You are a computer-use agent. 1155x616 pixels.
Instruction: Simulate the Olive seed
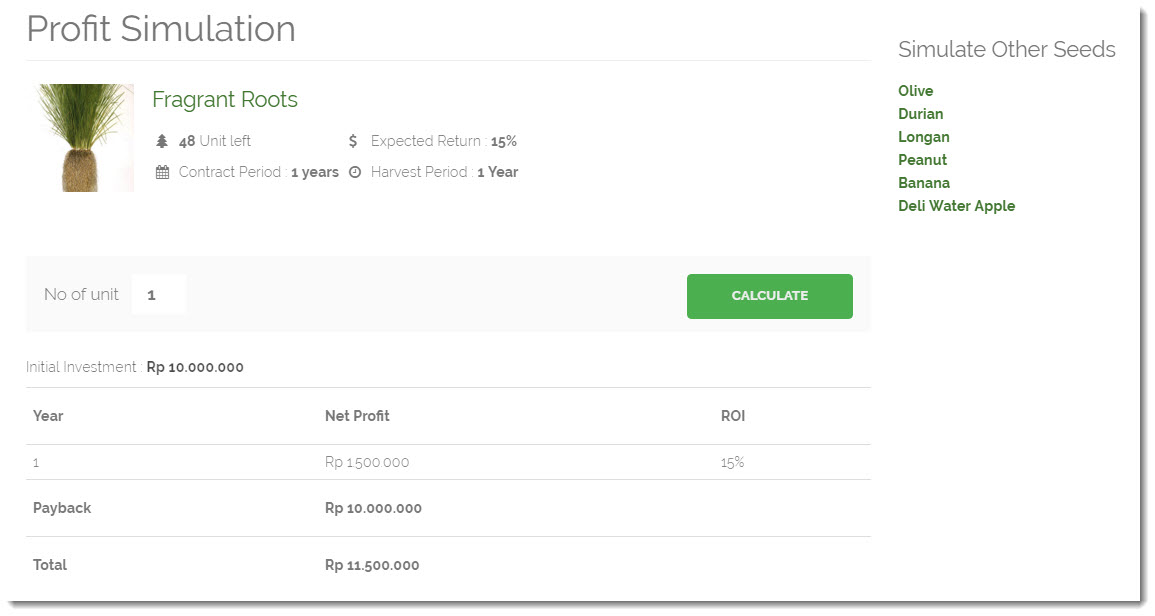click(915, 91)
